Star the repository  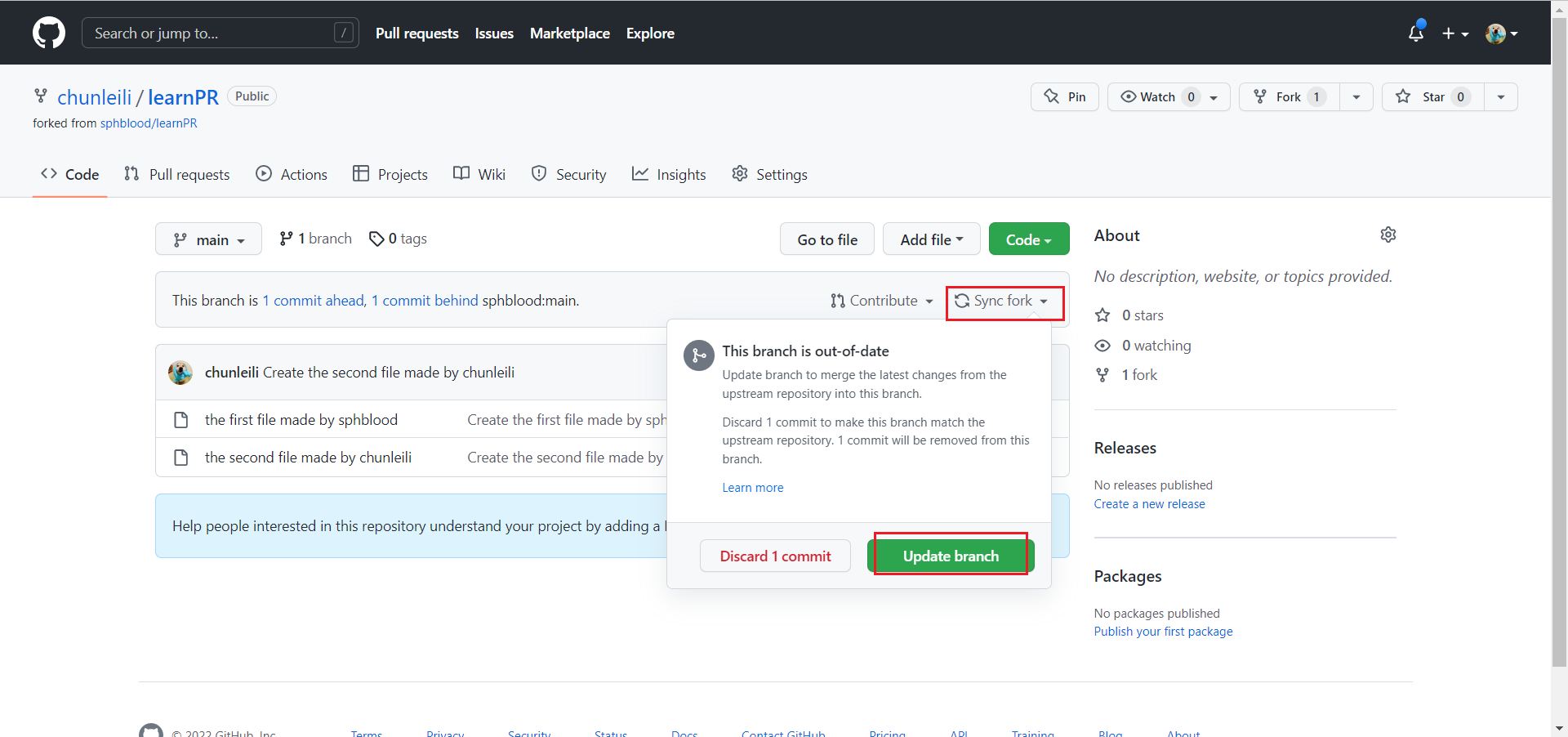point(1432,96)
